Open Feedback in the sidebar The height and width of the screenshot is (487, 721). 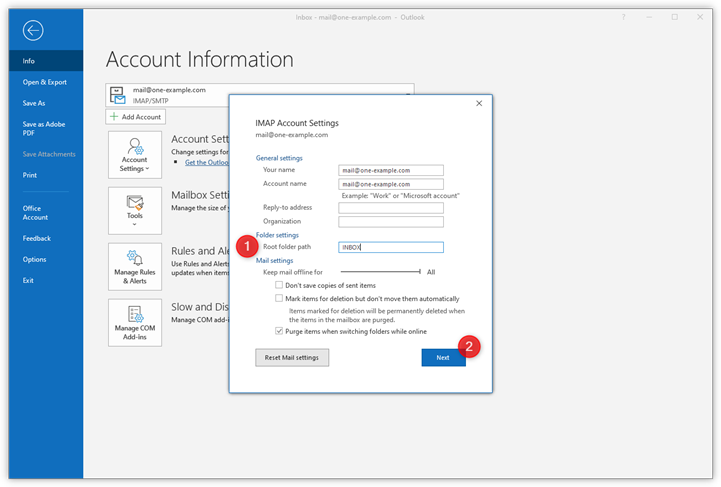point(37,238)
